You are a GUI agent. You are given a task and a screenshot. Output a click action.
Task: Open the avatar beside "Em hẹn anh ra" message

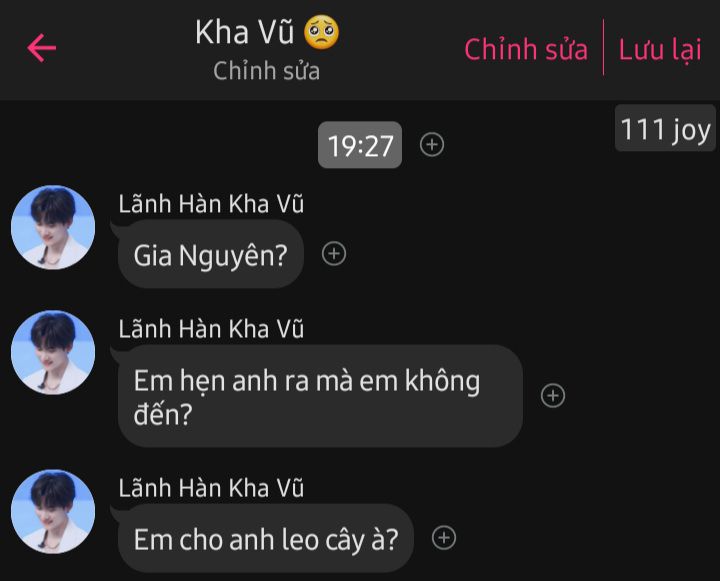tap(53, 352)
